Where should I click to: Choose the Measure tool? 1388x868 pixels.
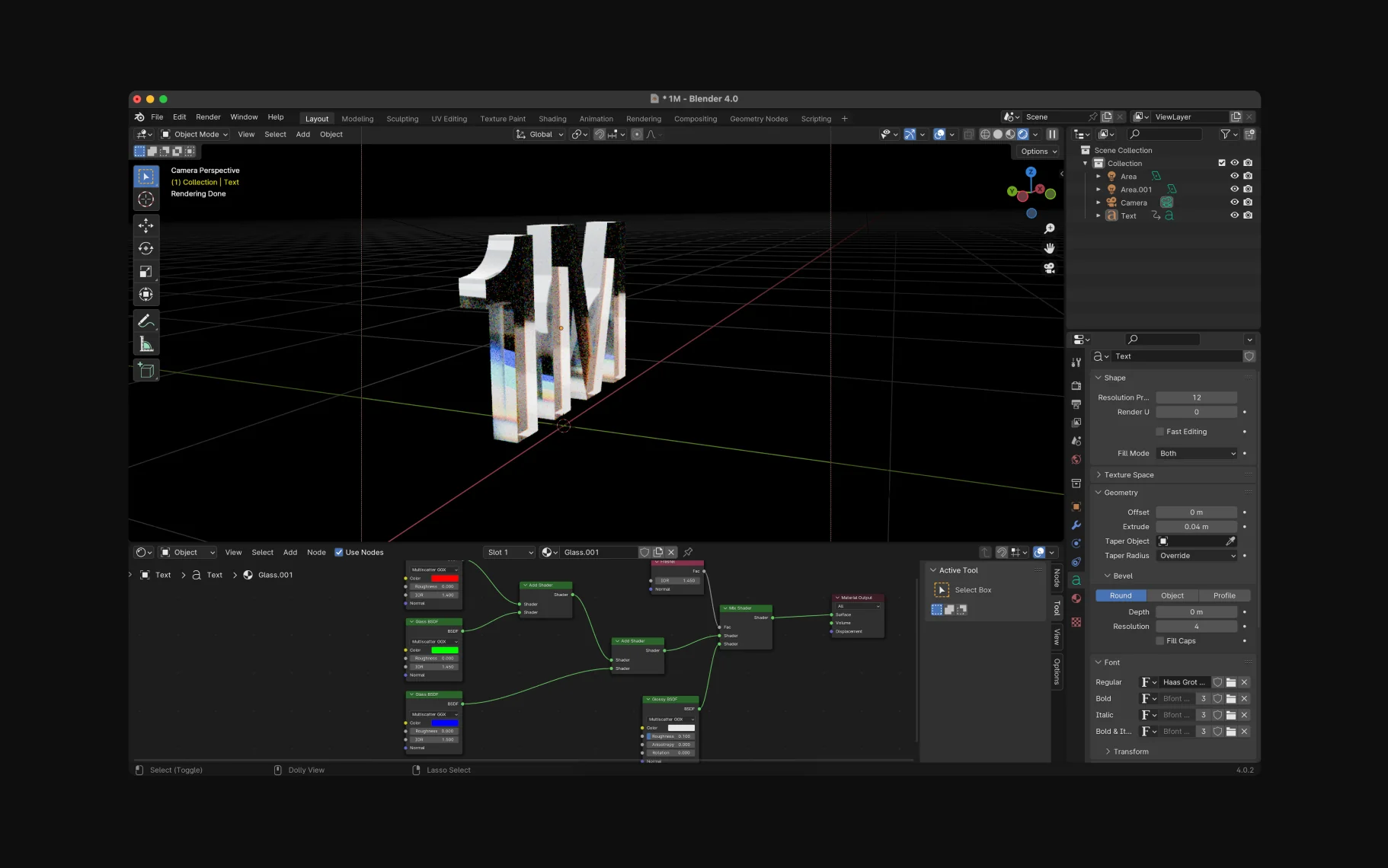point(146,345)
